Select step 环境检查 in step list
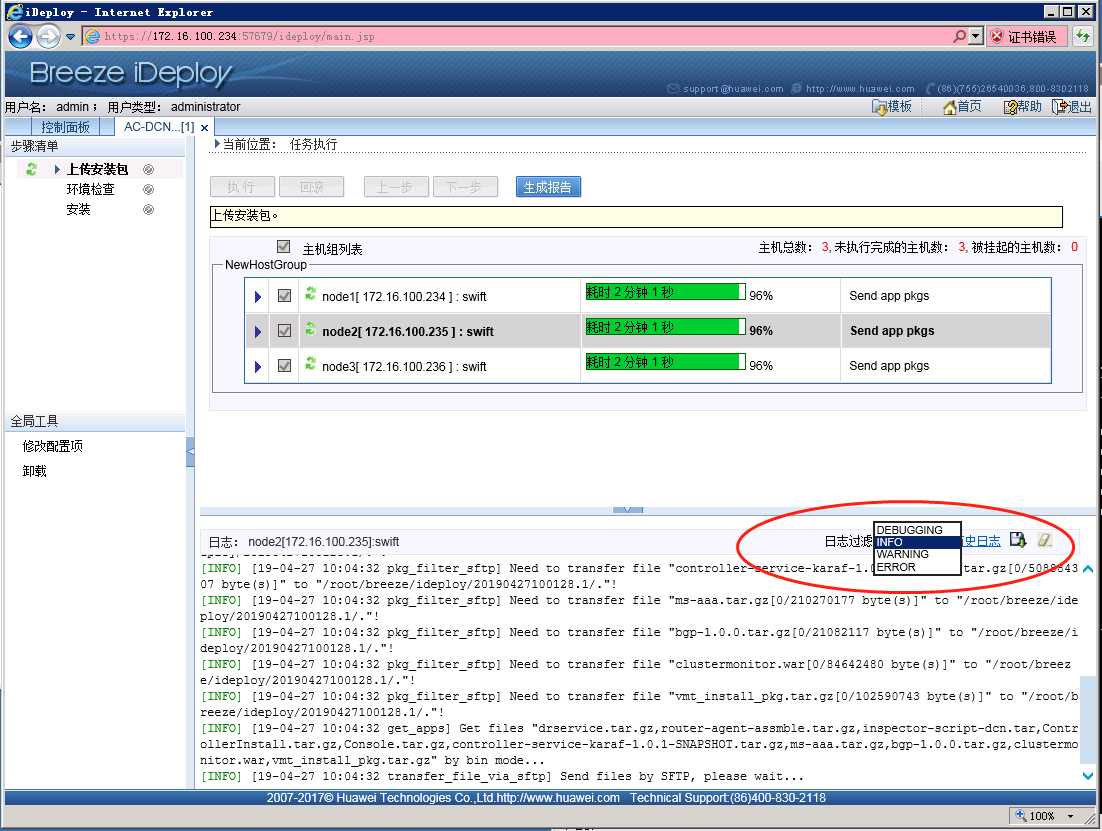1102x831 pixels. point(90,189)
